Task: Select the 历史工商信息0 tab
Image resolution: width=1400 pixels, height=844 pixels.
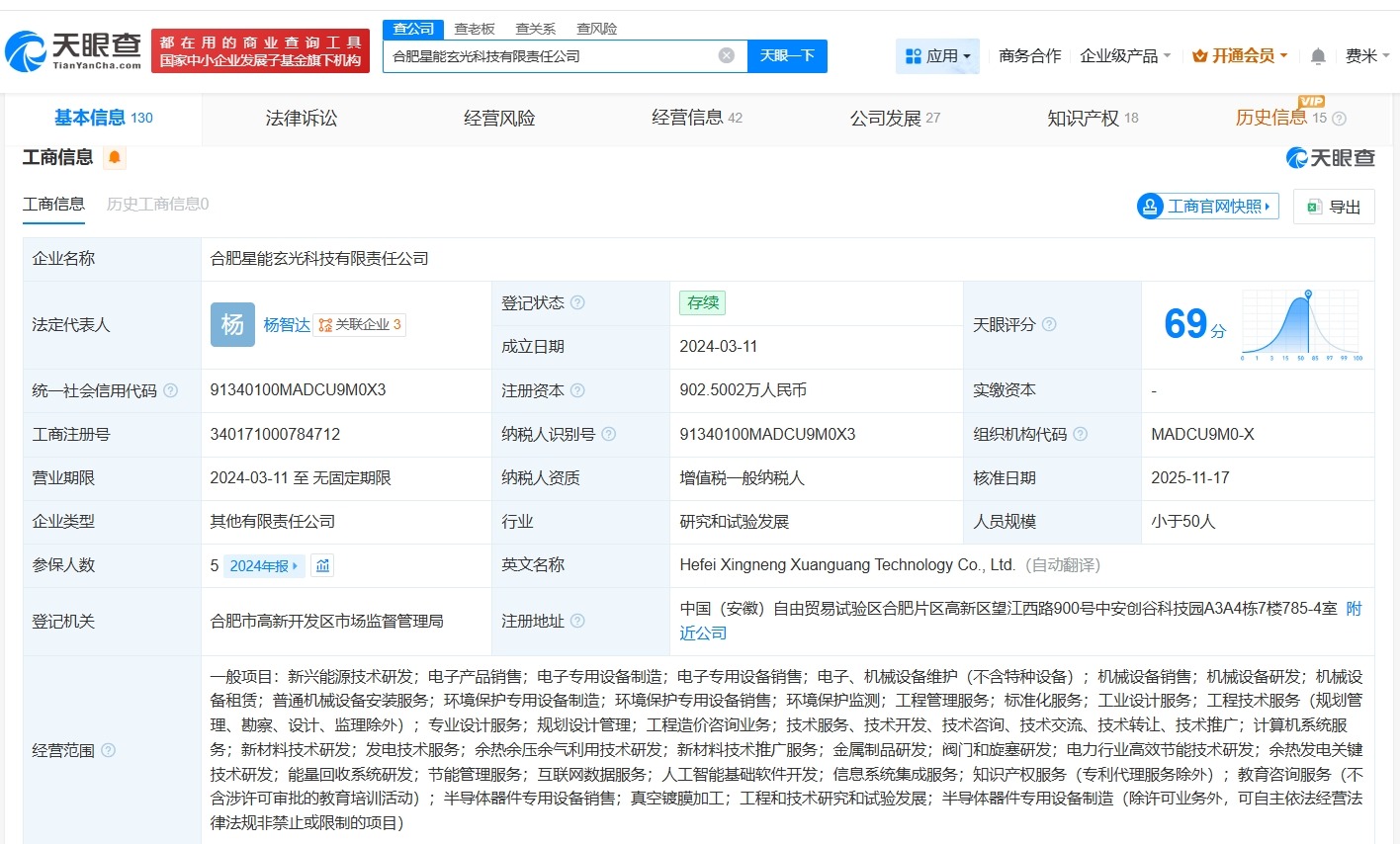Action: [155, 205]
